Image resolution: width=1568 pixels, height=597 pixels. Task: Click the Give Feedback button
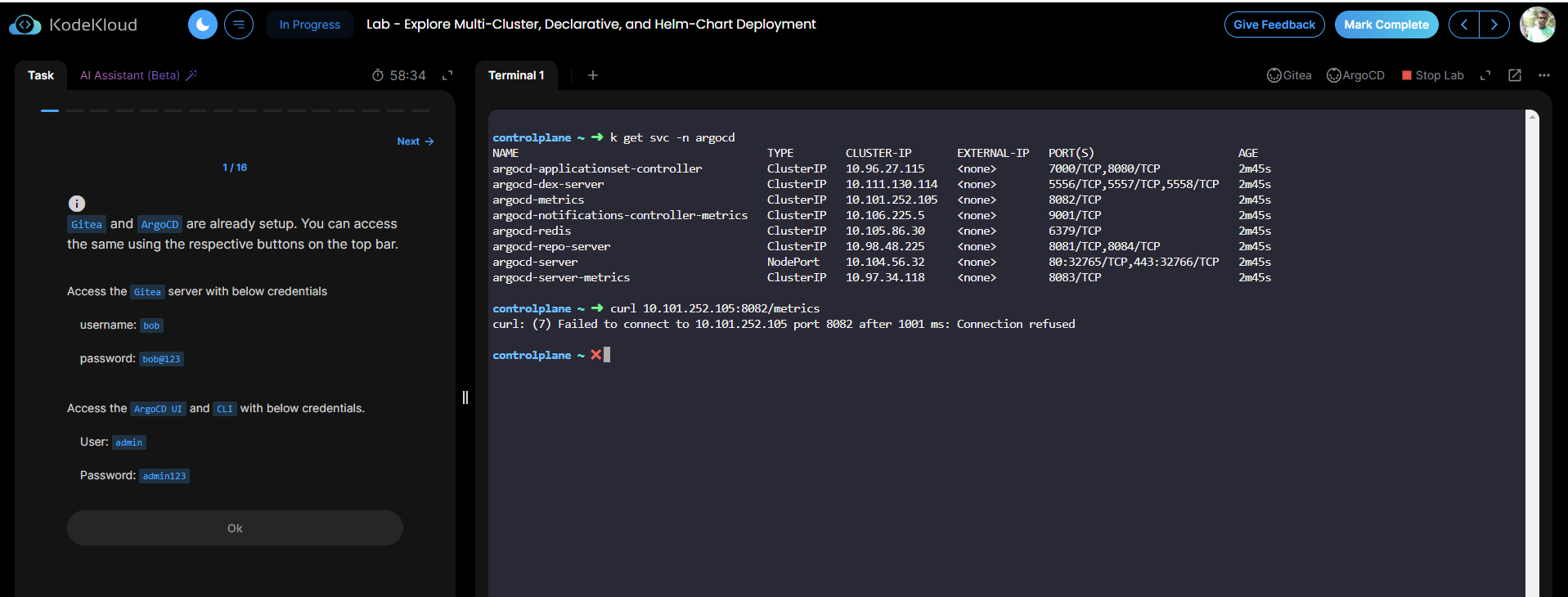[x=1274, y=25]
